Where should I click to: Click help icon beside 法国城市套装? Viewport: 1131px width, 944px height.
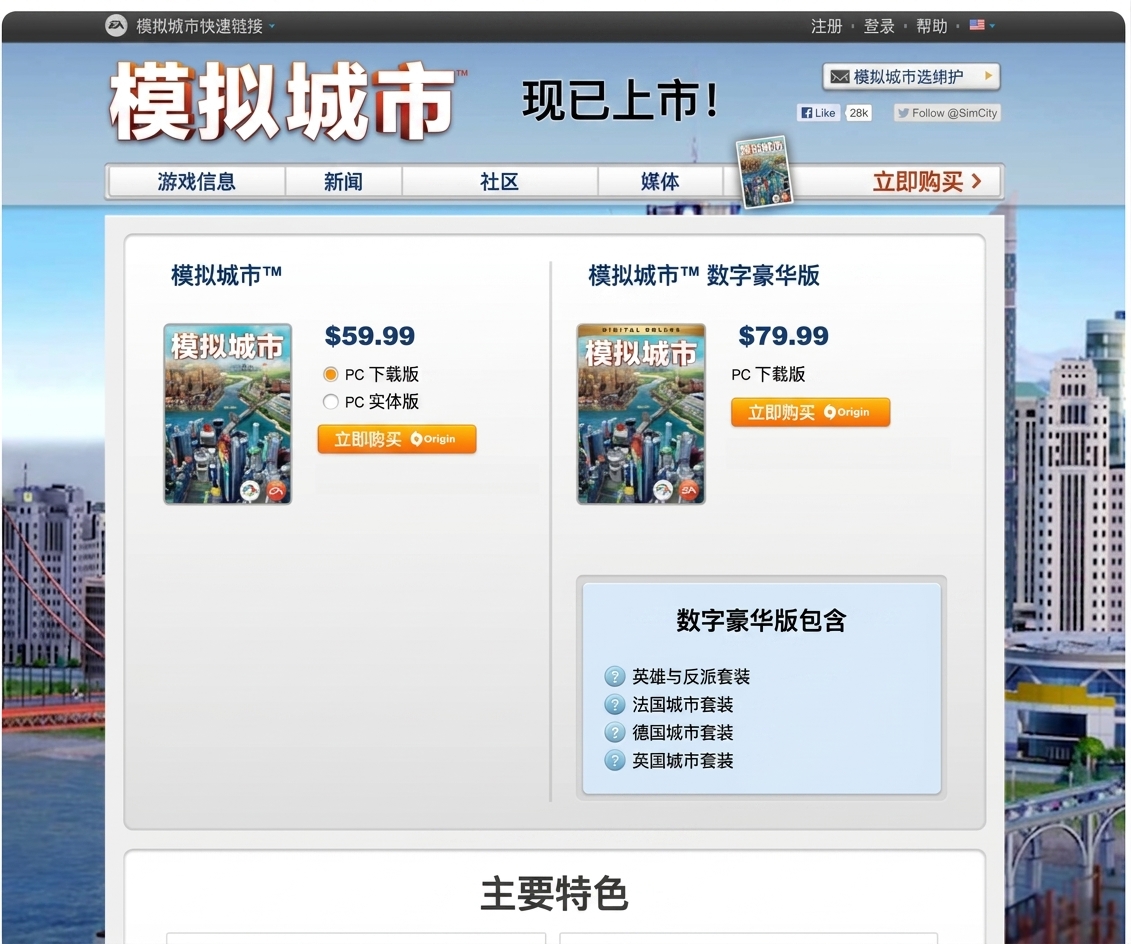point(614,705)
